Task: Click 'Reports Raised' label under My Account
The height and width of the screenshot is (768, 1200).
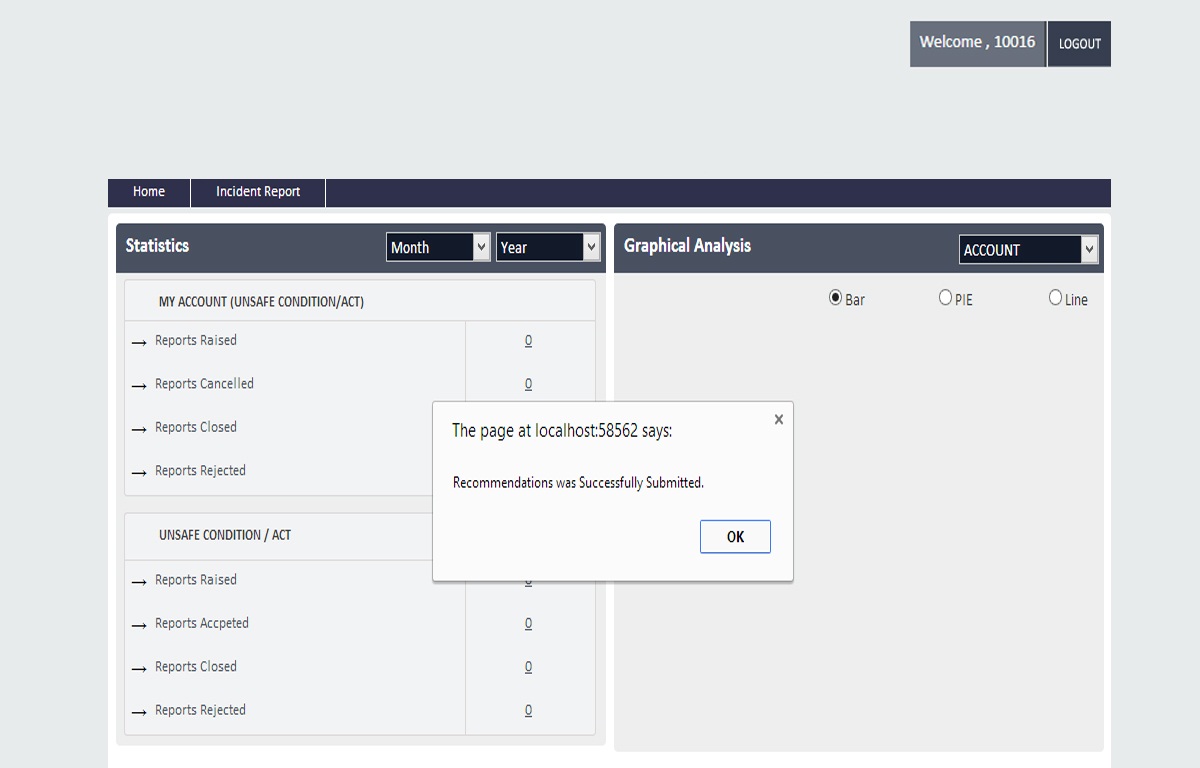Action: pos(196,341)
